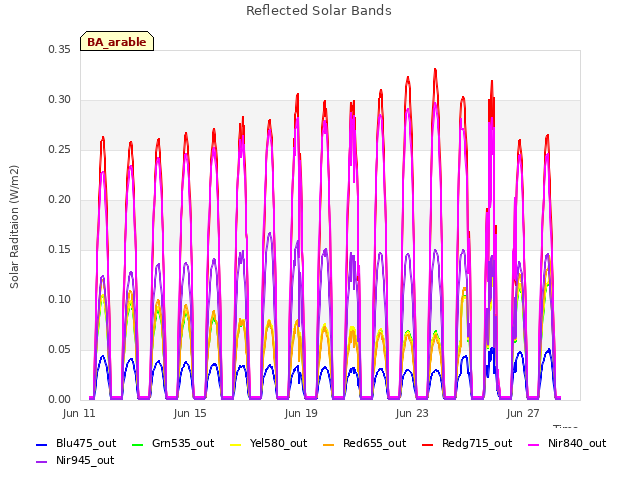The width and height of the screenshot is (640, 480).
Task: Click the Solar Raditaion (W/m2) axis label
Action: pos(14,227)
